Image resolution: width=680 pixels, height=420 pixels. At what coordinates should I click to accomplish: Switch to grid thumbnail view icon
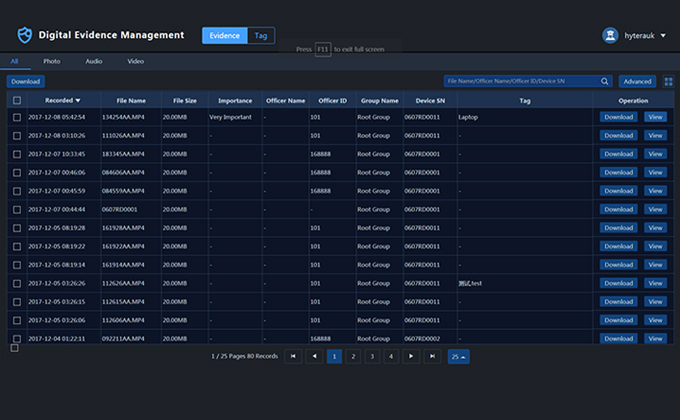pos(668,81)
